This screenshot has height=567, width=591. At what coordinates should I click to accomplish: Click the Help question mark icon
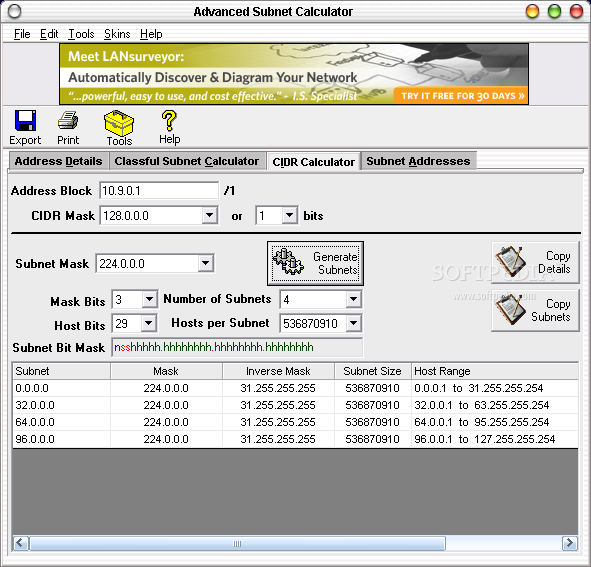169,121
